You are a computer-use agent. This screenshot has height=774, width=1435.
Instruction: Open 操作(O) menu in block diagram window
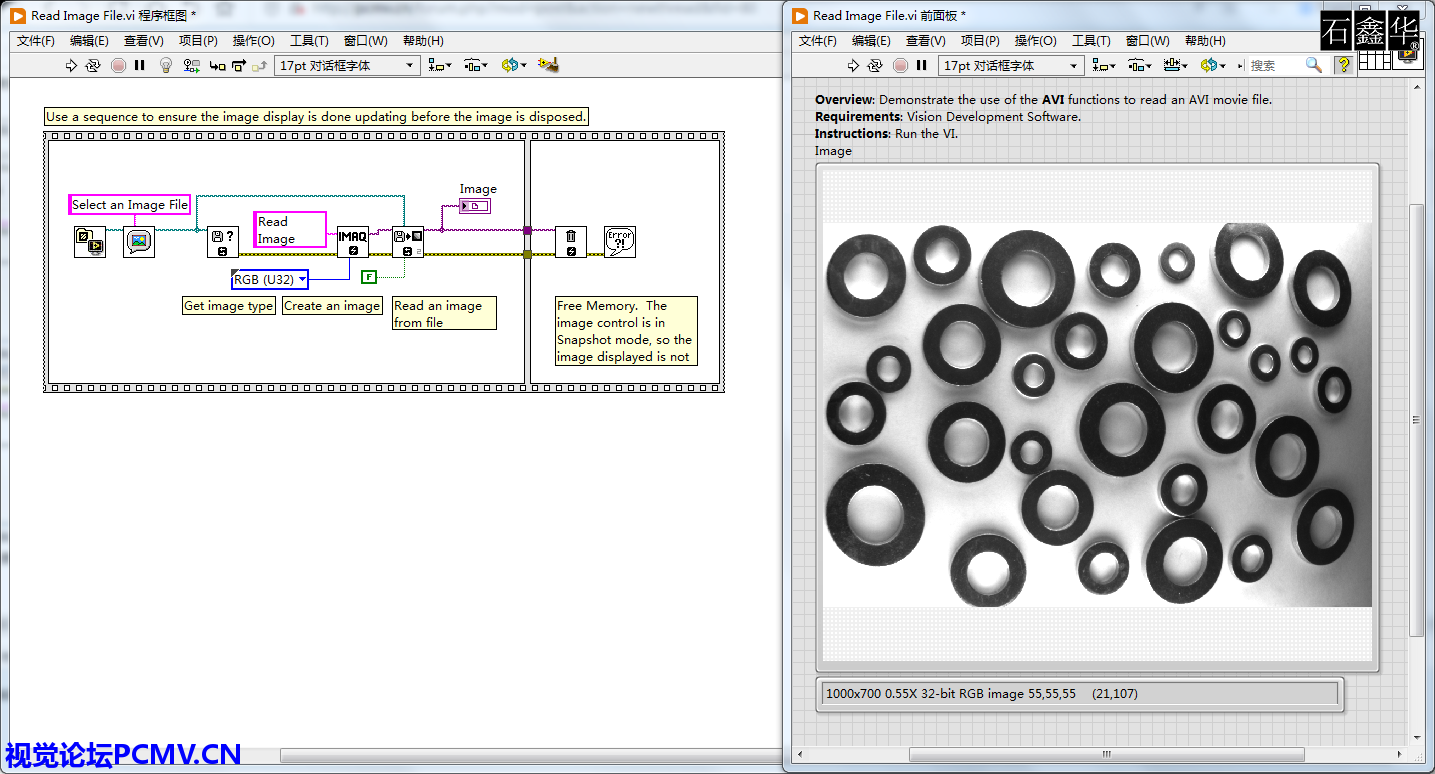click(x=253, y=41)
